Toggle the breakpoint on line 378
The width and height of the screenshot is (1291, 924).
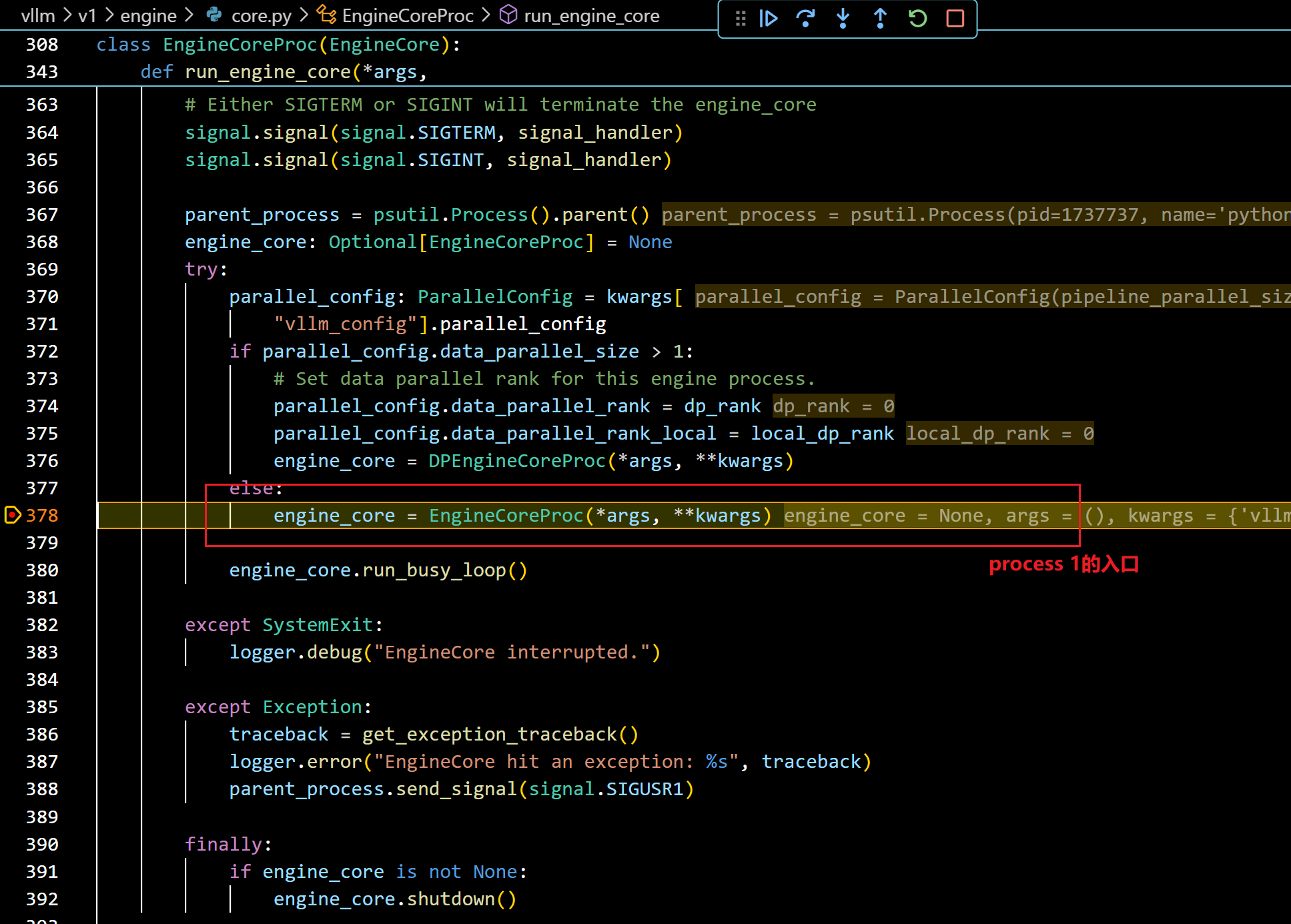pos(13,515)
